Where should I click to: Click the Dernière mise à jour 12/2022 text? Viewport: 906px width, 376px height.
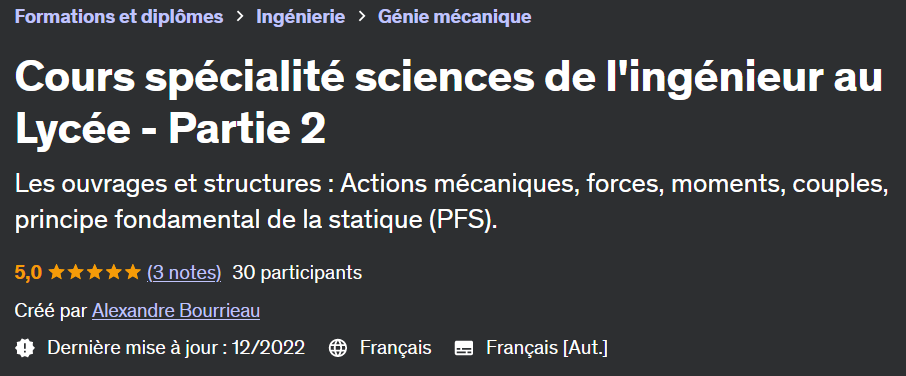[x=176, y=348]
